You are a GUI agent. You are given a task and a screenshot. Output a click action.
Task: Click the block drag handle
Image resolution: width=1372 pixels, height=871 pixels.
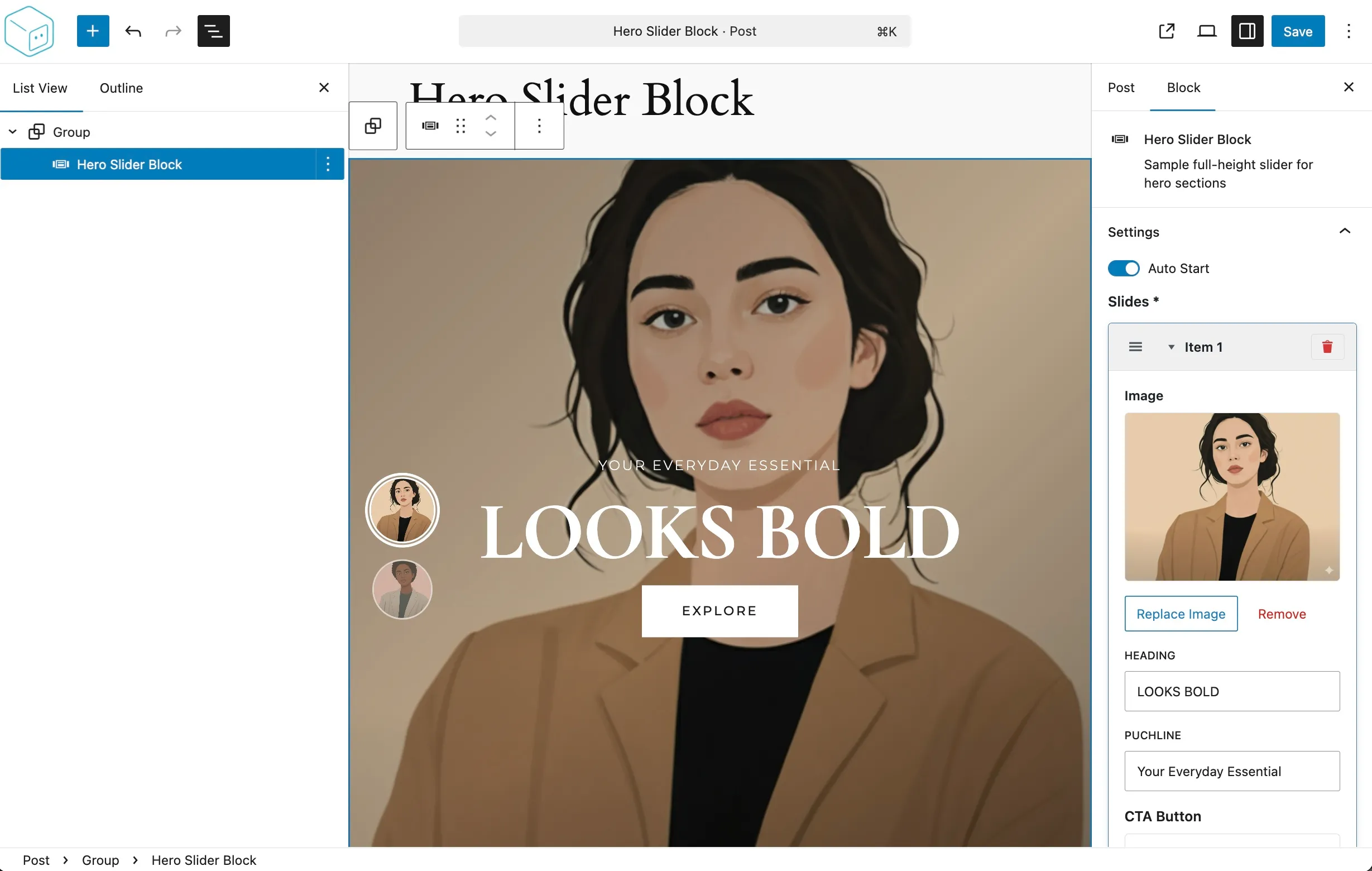pos(461,126)
